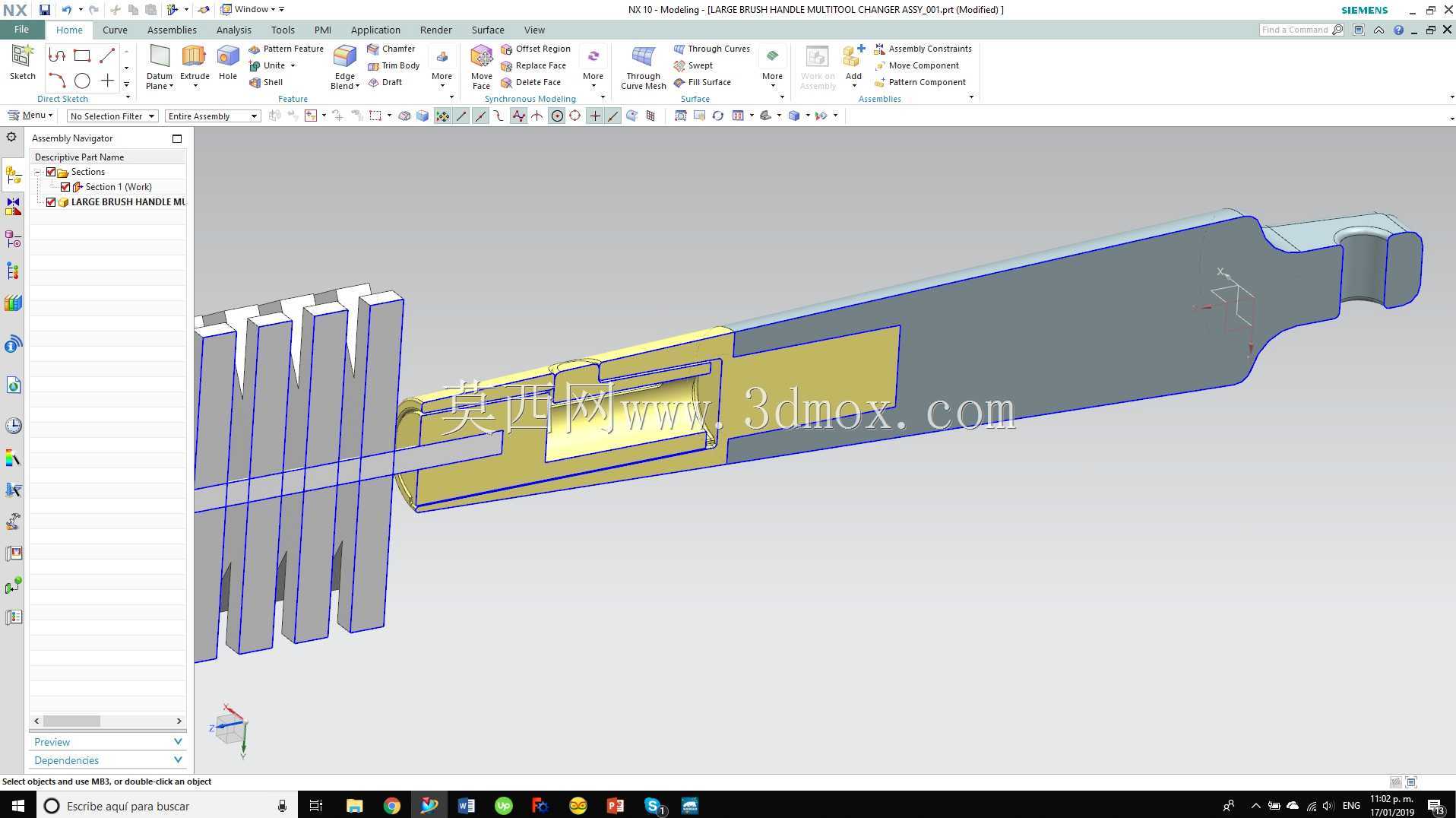Uncheck the Sections folder checkbox
The image size is (1456, 818).
pyautogui.click(x=51, y=172)
